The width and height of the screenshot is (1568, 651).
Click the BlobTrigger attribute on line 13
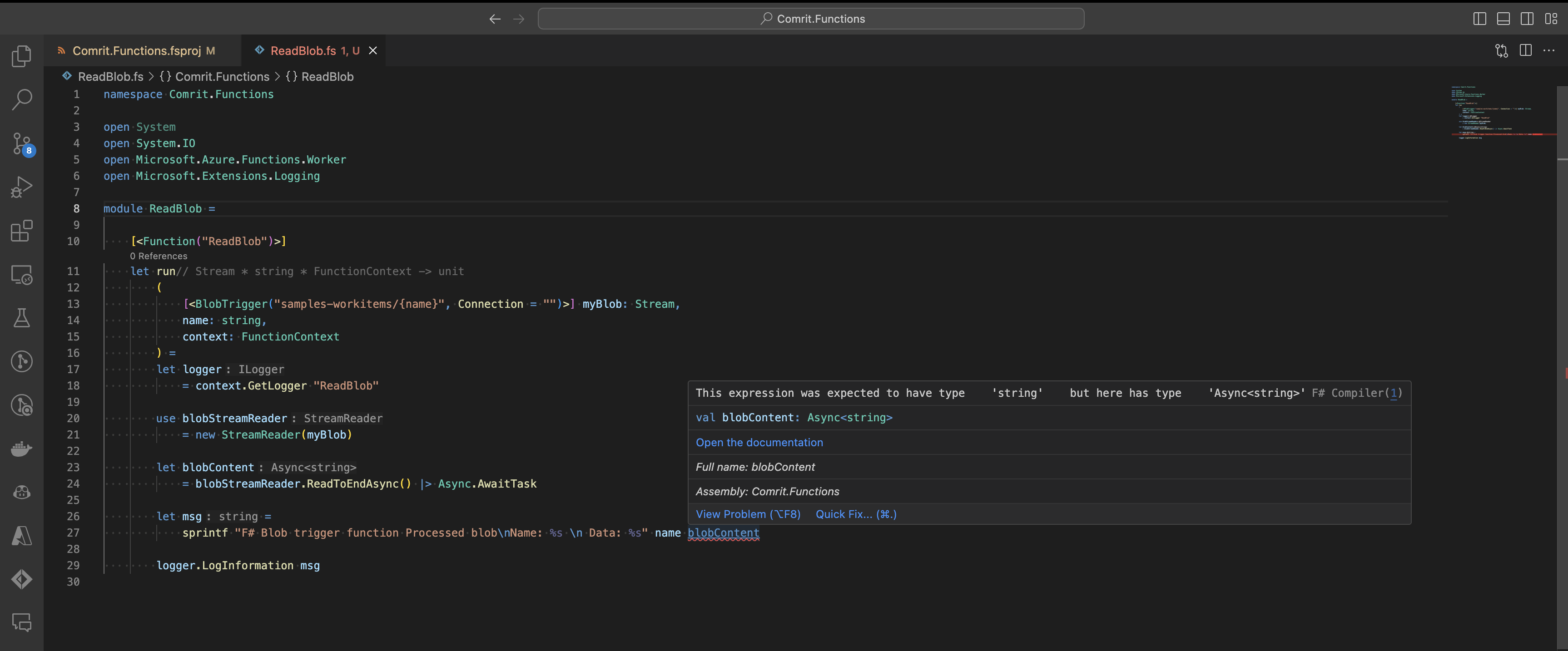pos(379,304)
